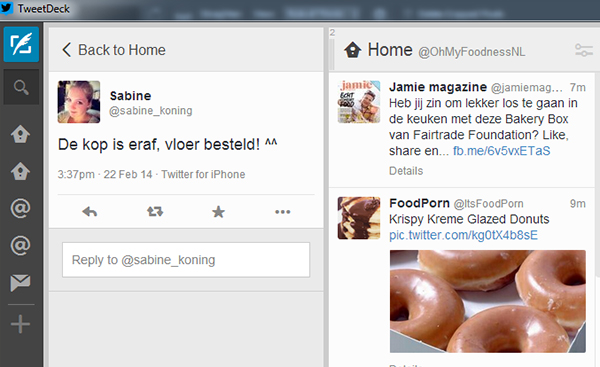
Task: Favorite Sabine's tweet with star
Action: coord(218,212)
